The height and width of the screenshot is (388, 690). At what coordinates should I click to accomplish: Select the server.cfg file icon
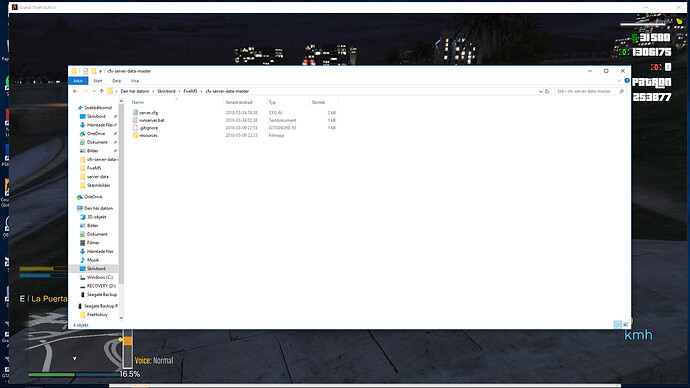pos(135,113)
